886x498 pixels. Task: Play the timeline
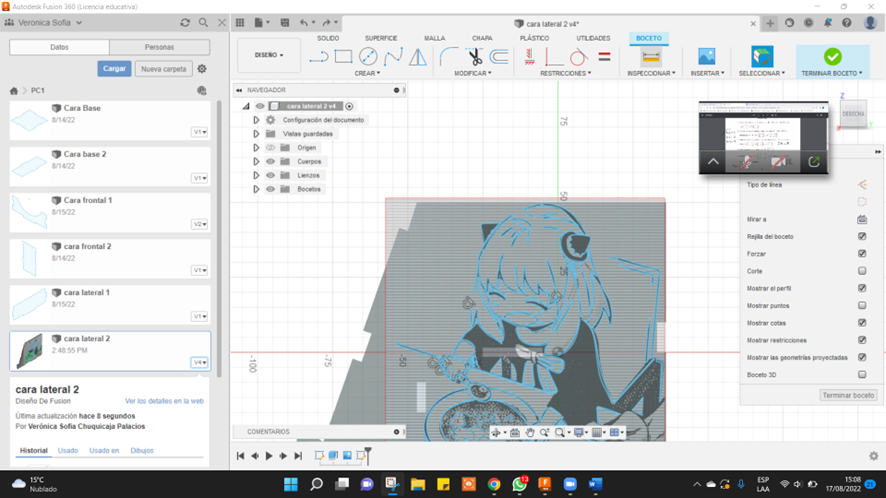coord(269,456)
